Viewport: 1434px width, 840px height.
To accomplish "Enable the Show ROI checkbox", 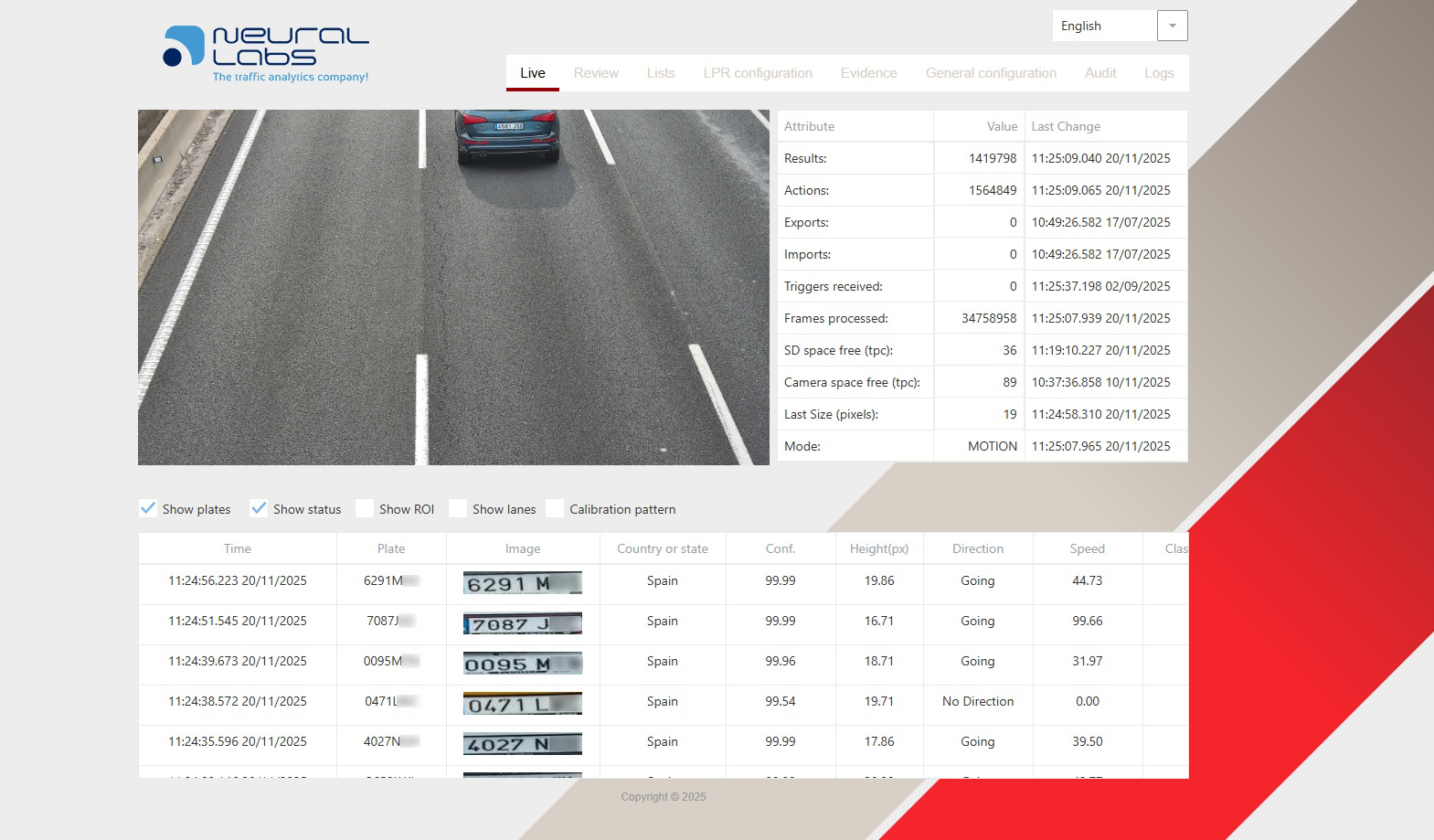I will 365,508.
